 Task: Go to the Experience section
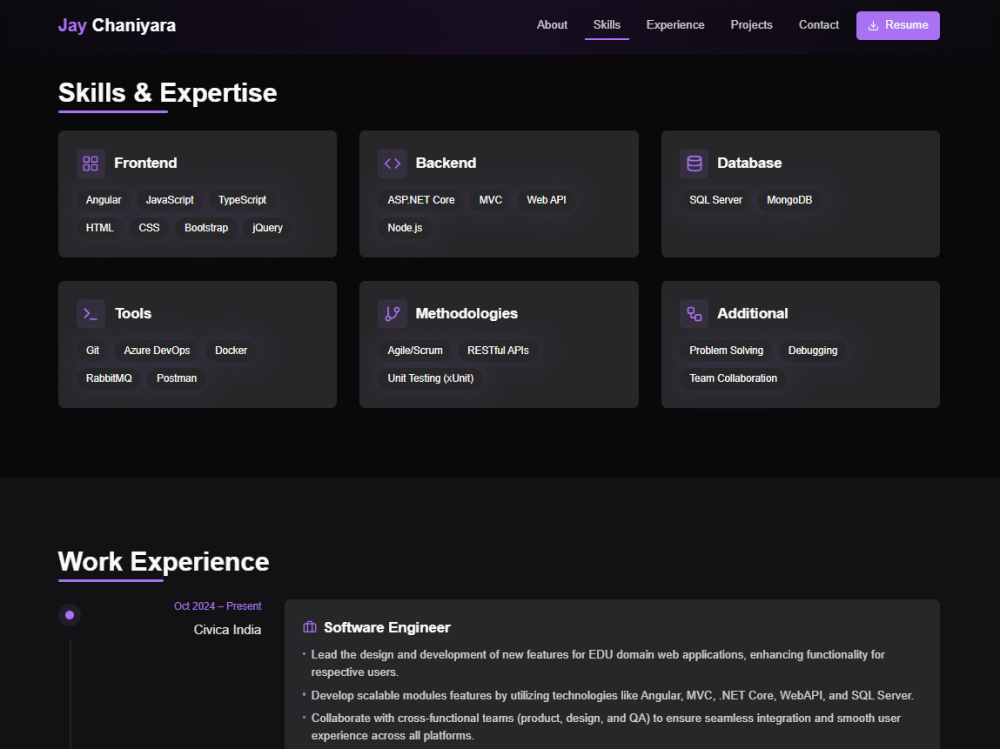pyautogui.click(x=675, y=25)
